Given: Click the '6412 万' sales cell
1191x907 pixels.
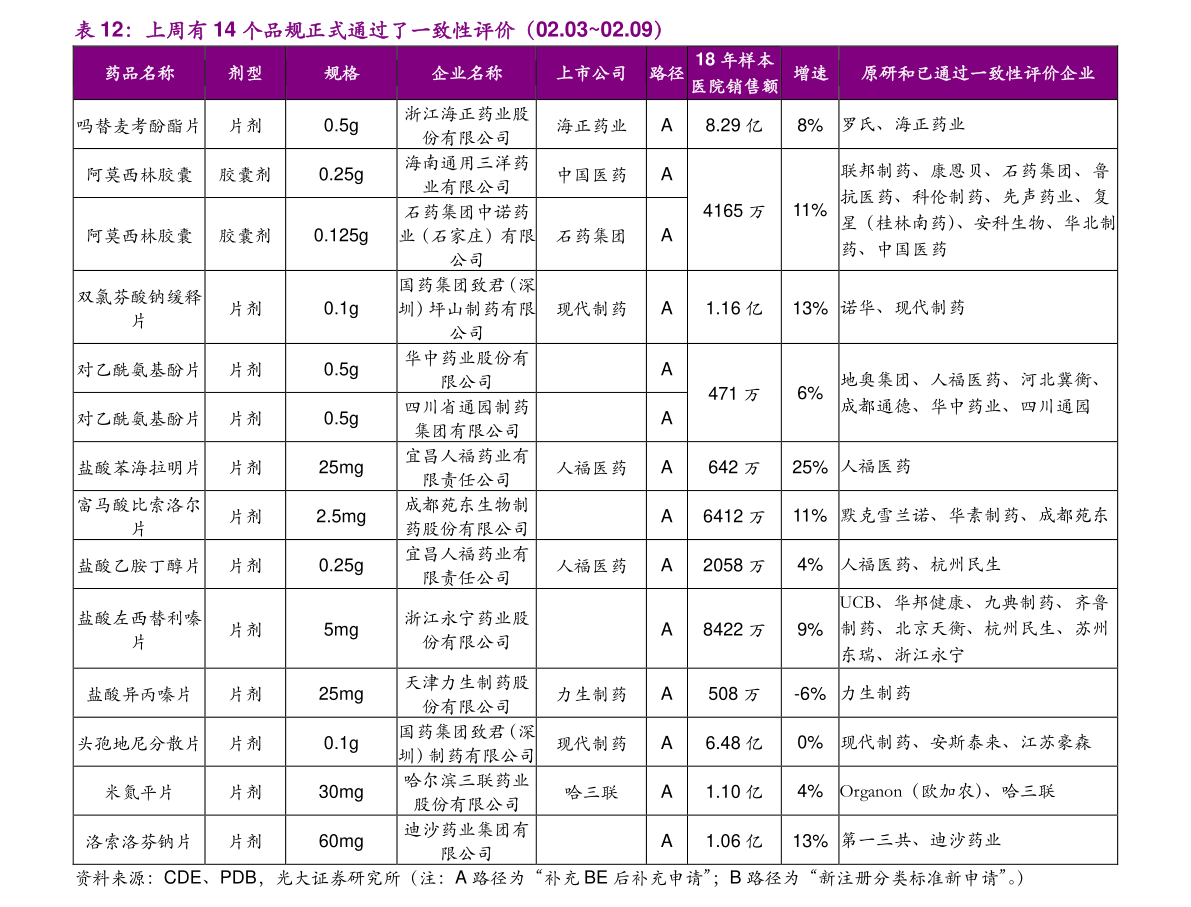Looking at the screenshot, I should point(734,517).
